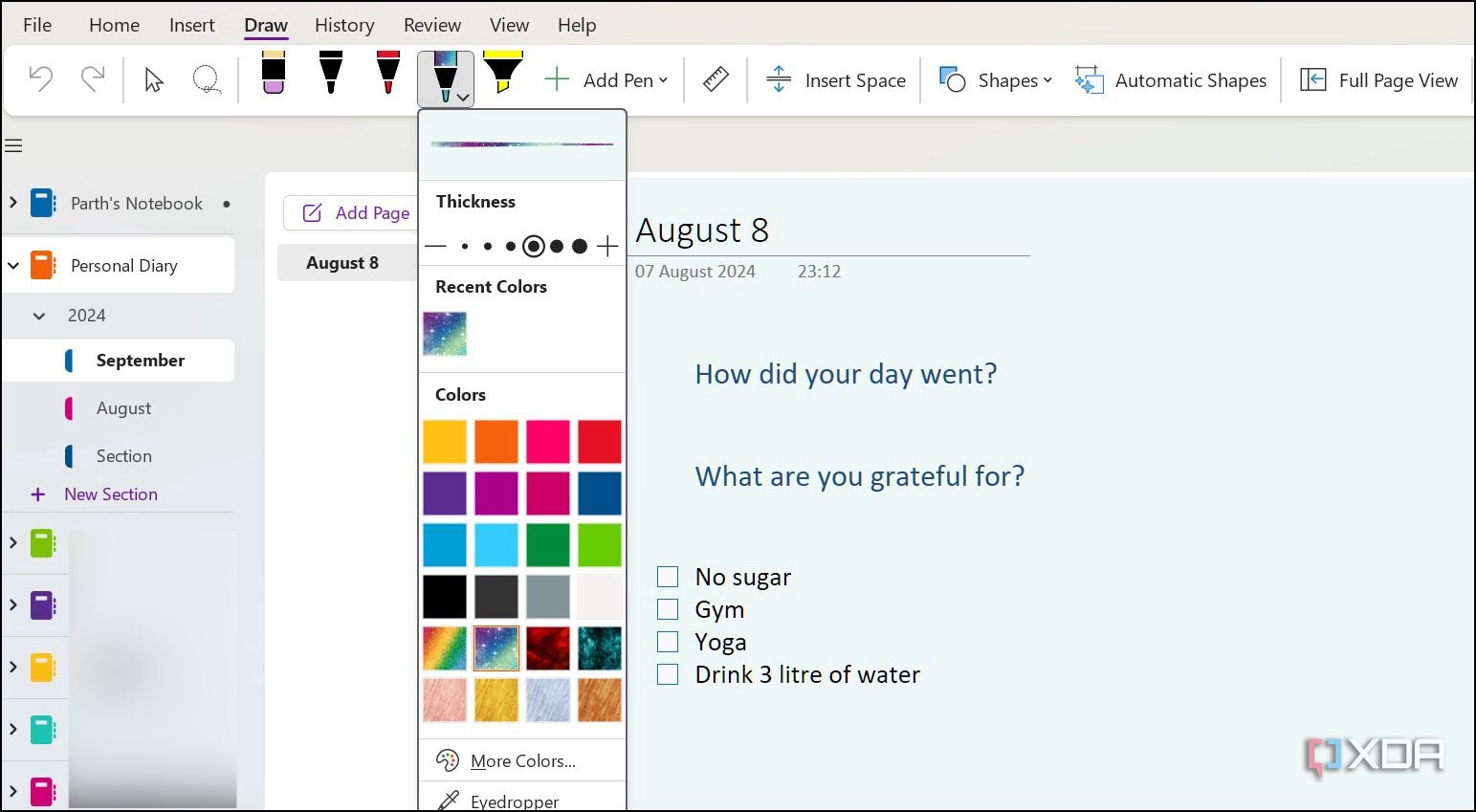Increase pen thickness with plus icon
This screenshot has width=1476, height=812.
pyautogui.click(x=607, y=247)
